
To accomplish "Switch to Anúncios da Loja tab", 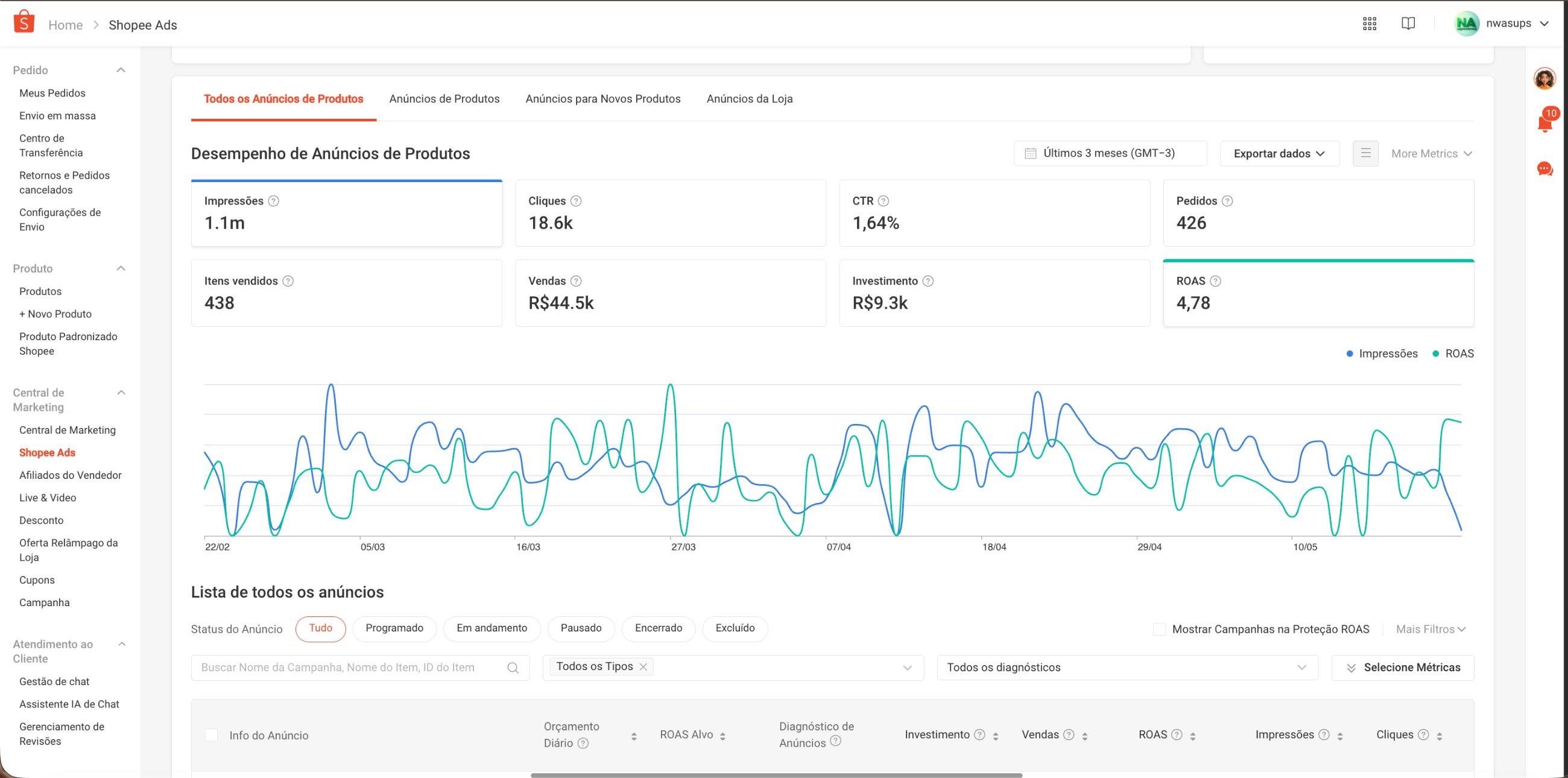I will tap(749, 99).
